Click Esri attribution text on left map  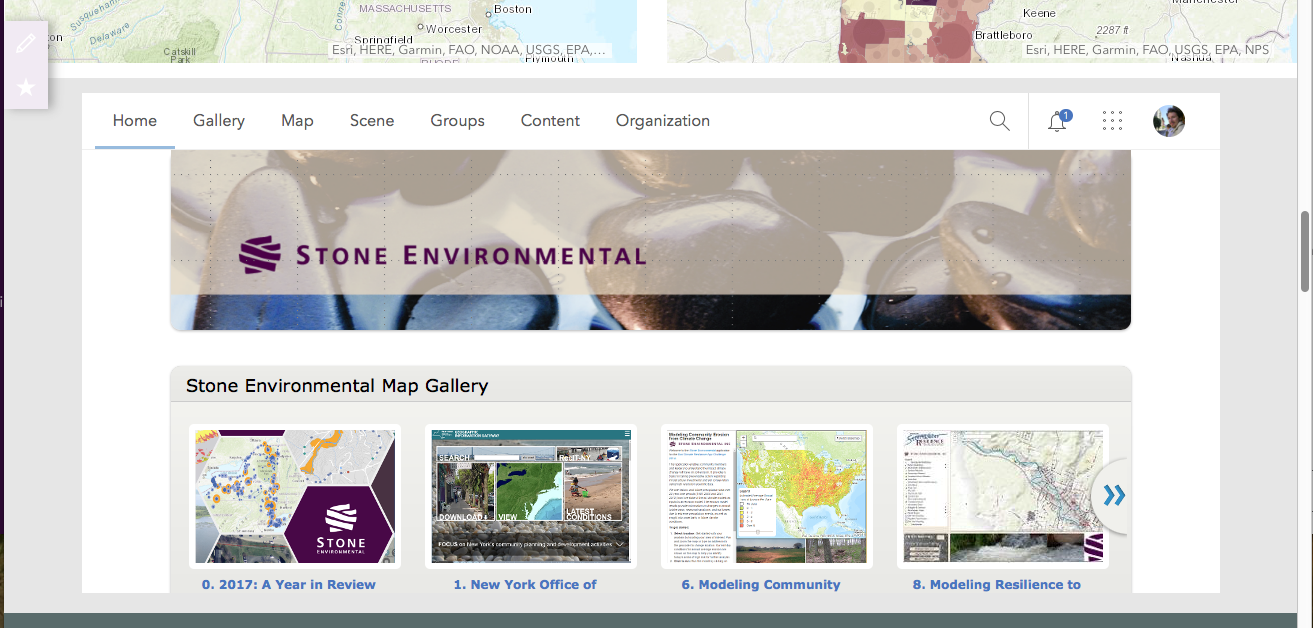tap(468, 50)
